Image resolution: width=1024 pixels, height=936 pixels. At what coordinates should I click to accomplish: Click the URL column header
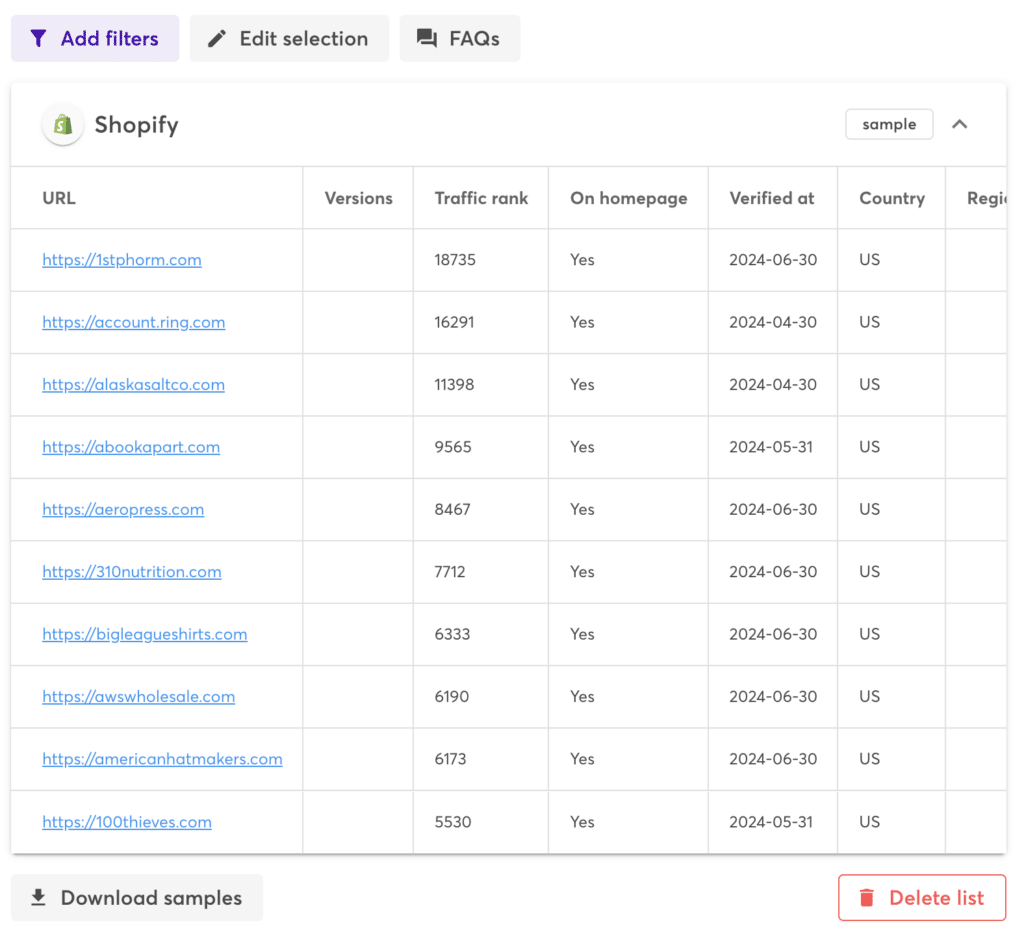tap(59, 198)
